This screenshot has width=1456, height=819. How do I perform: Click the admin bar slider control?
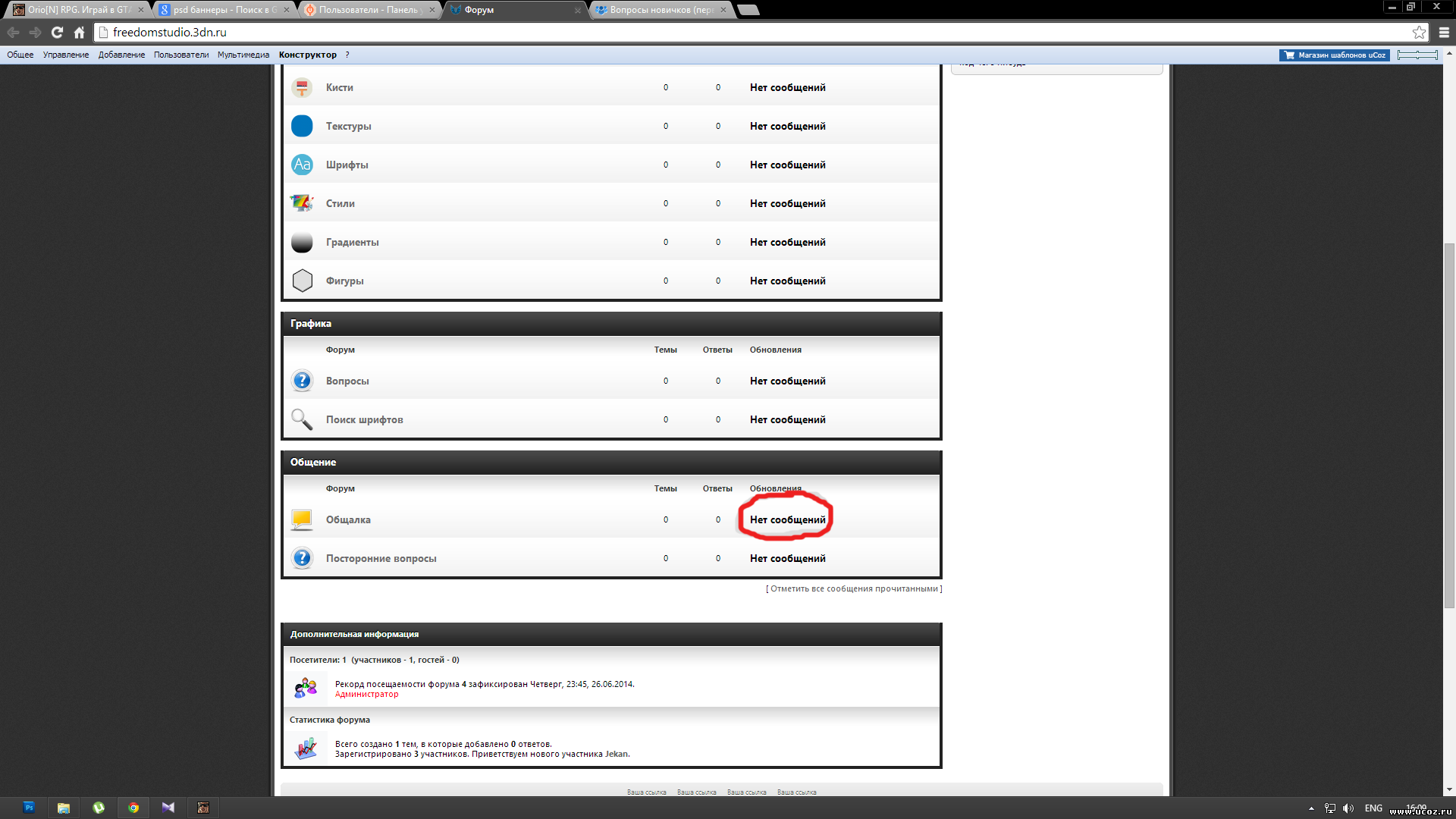point(1417,55)
